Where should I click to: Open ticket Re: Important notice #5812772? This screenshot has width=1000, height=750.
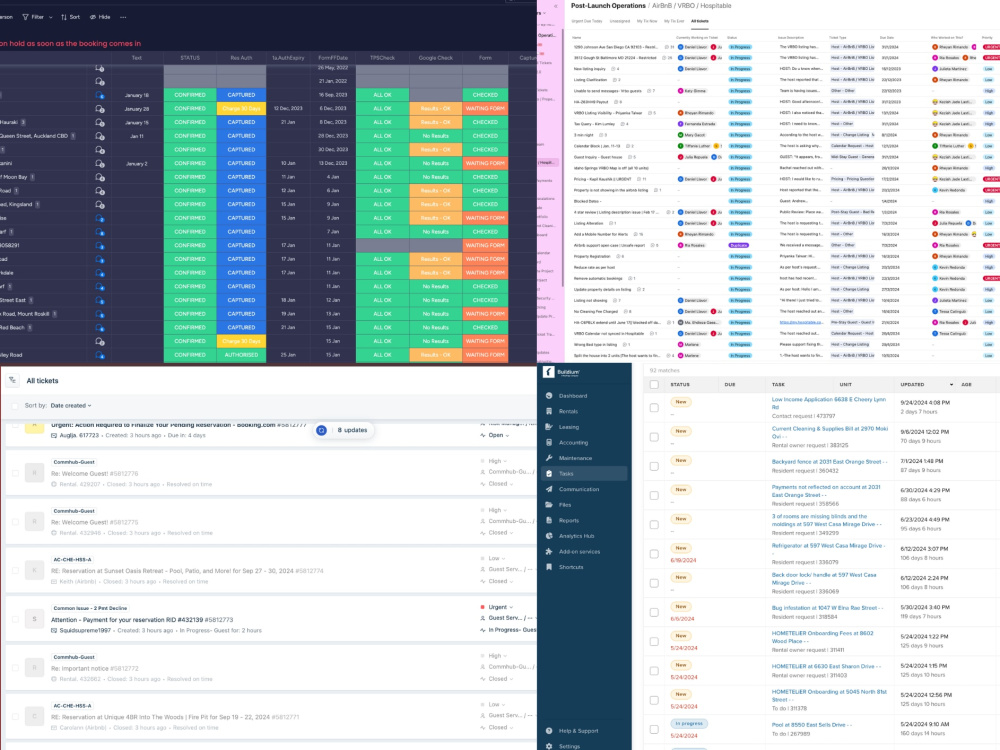click(x=94, y=669)
